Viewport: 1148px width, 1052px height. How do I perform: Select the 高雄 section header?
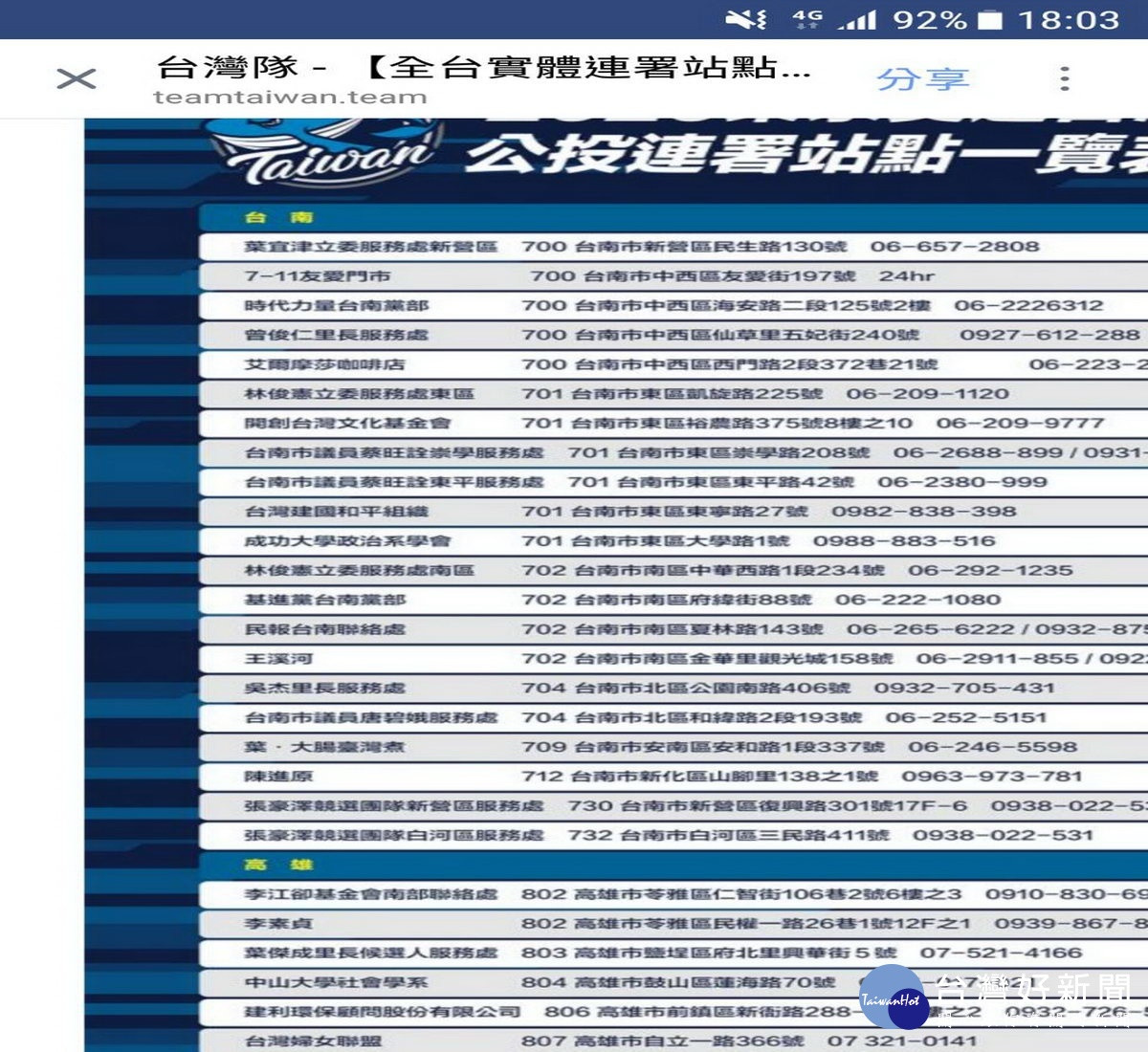pyautogui.click(x=278, y=865)
